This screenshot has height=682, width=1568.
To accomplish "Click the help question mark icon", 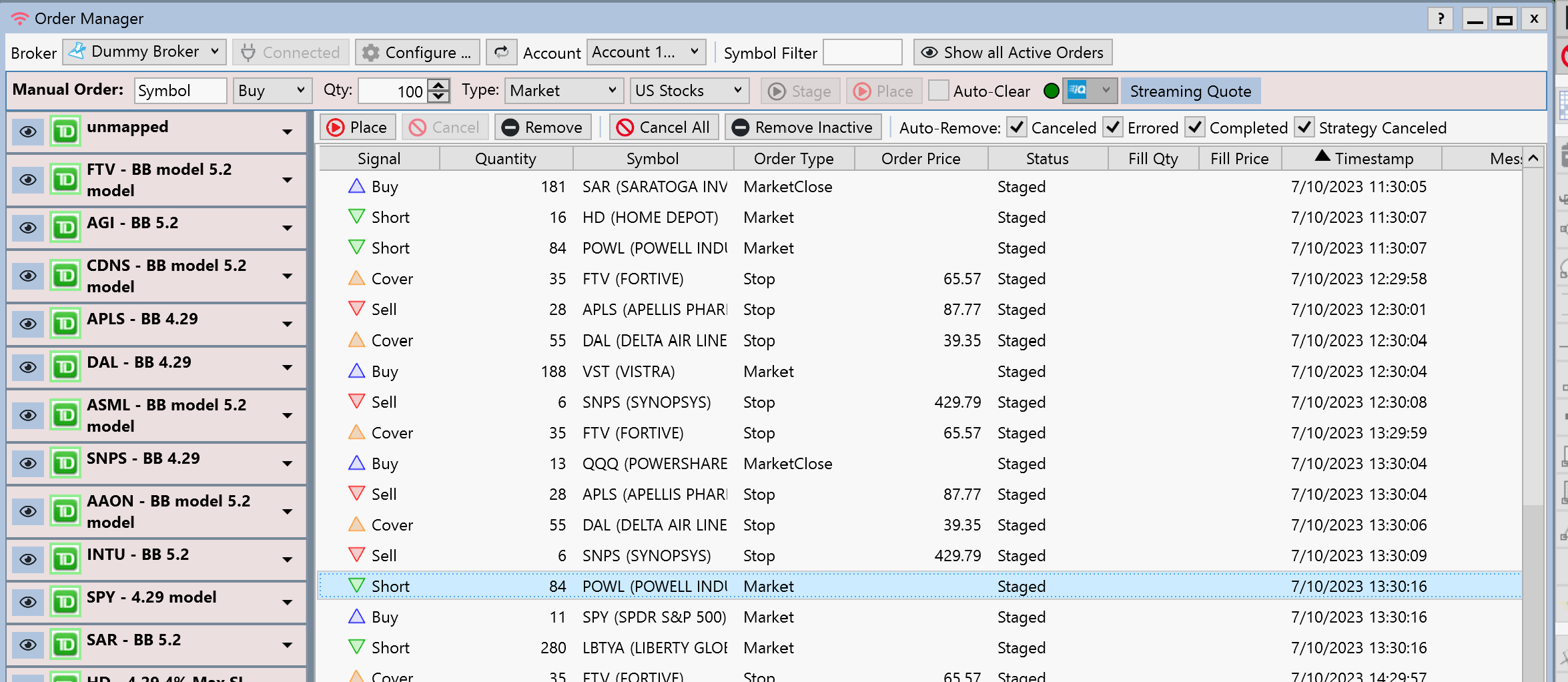I will click(1441, 19).
